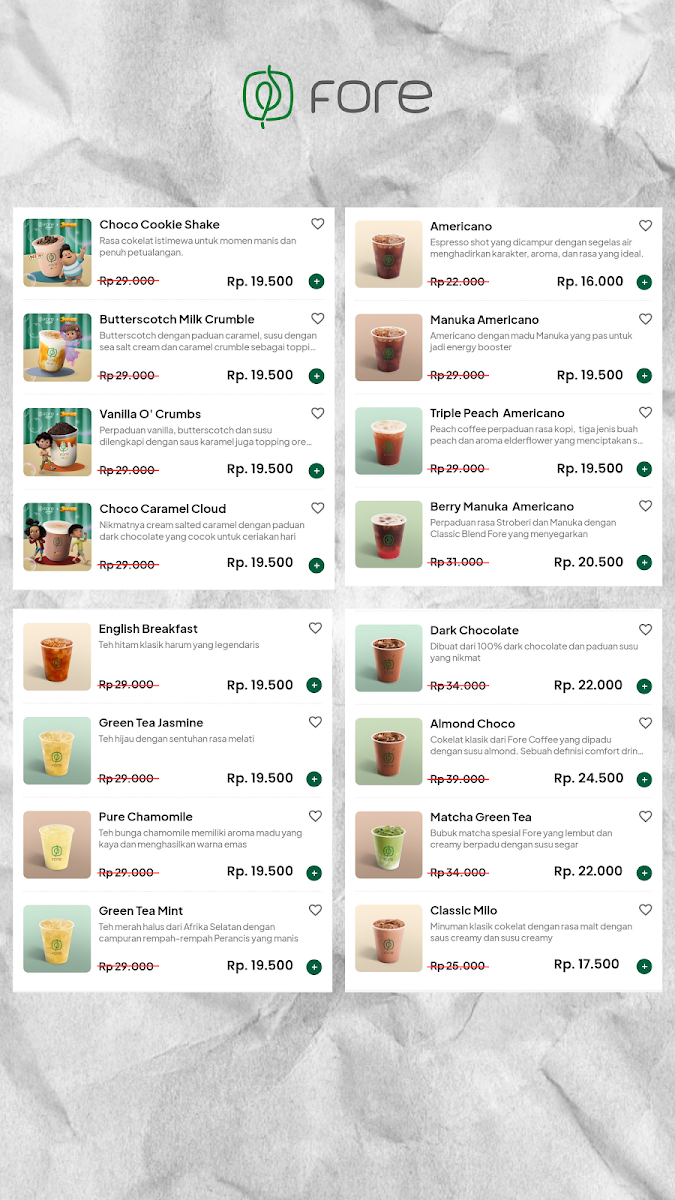Add Matcha Green Tea to cart

644,873
